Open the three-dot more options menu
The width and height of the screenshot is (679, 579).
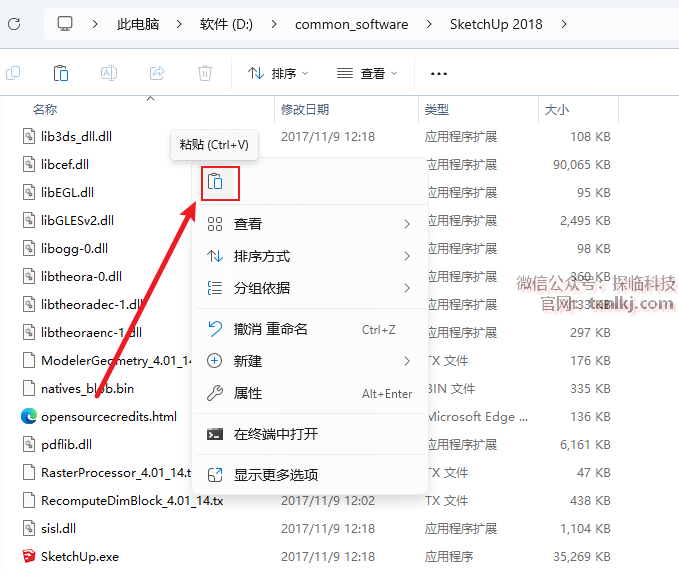point(439,74)
